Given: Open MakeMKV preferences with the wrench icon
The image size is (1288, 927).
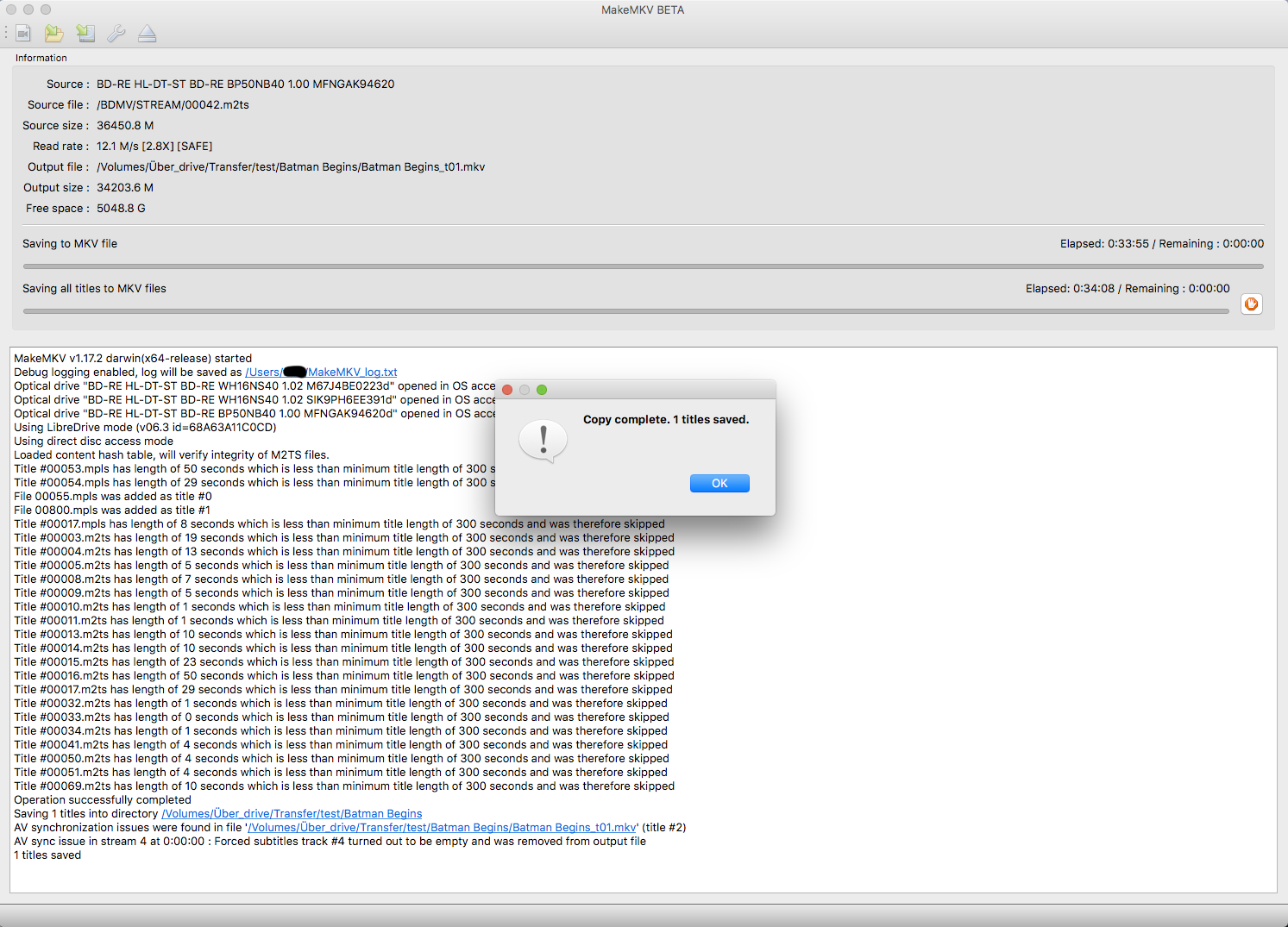Looking at the screenshot, I should (116, 33).
